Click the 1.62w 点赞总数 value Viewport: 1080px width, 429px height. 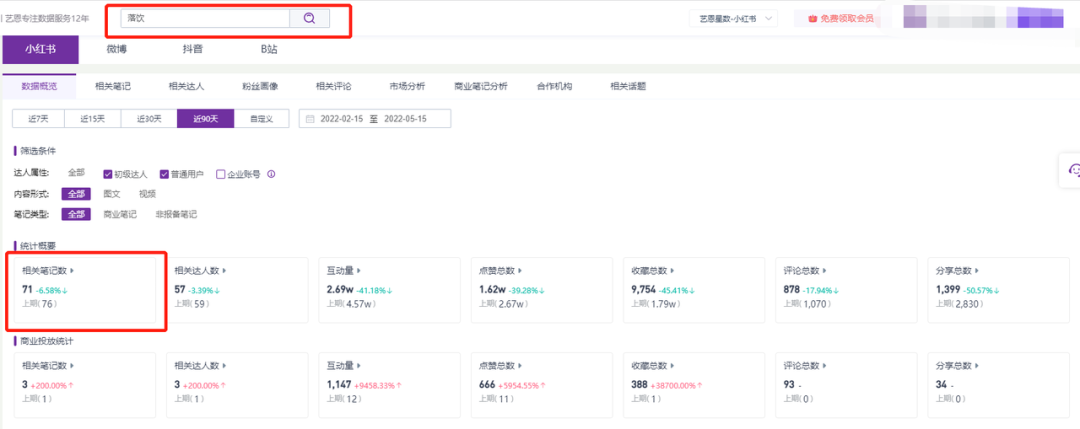point(492,290)
